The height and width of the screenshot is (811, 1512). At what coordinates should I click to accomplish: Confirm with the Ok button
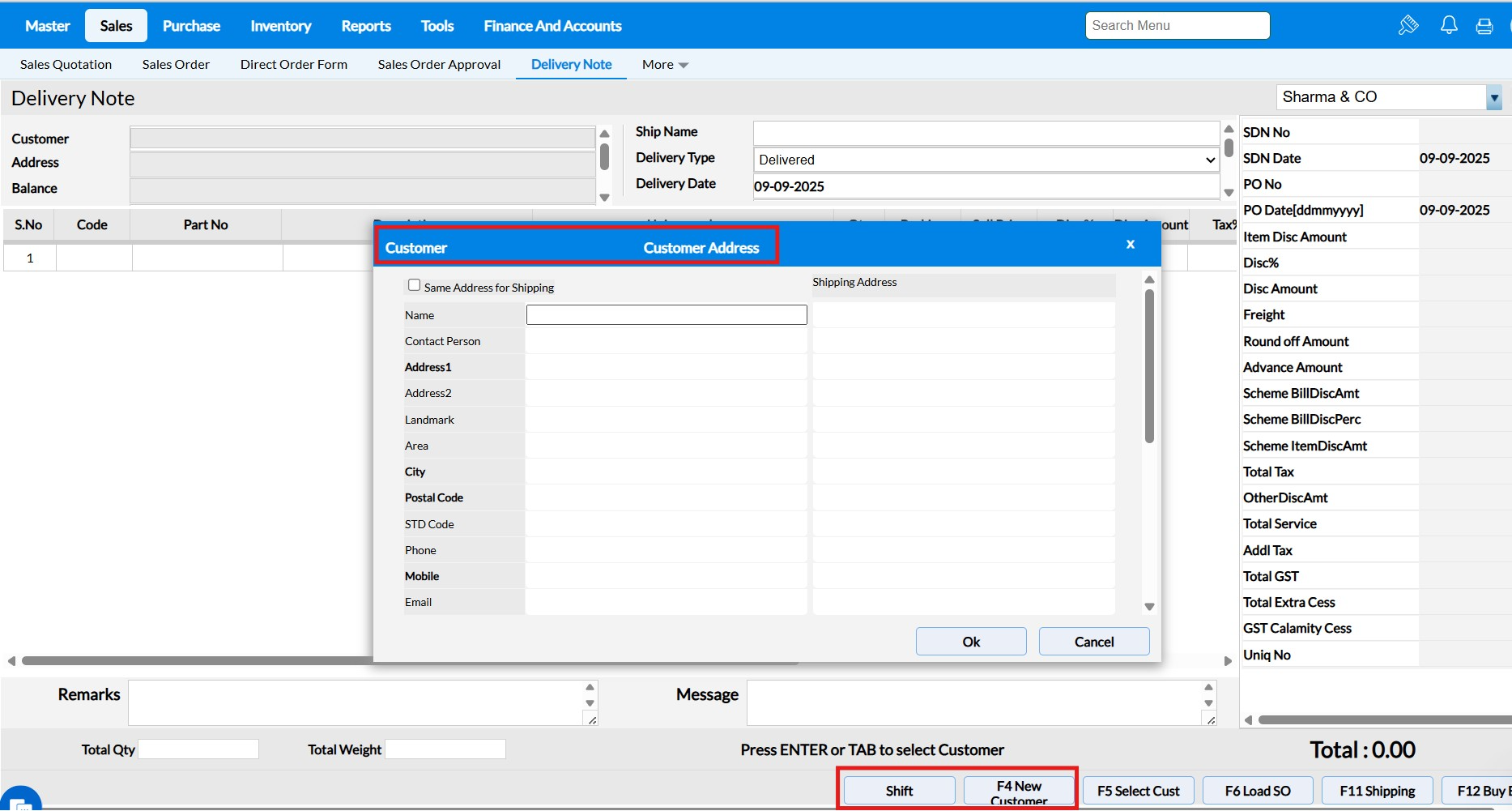point(971,642)
